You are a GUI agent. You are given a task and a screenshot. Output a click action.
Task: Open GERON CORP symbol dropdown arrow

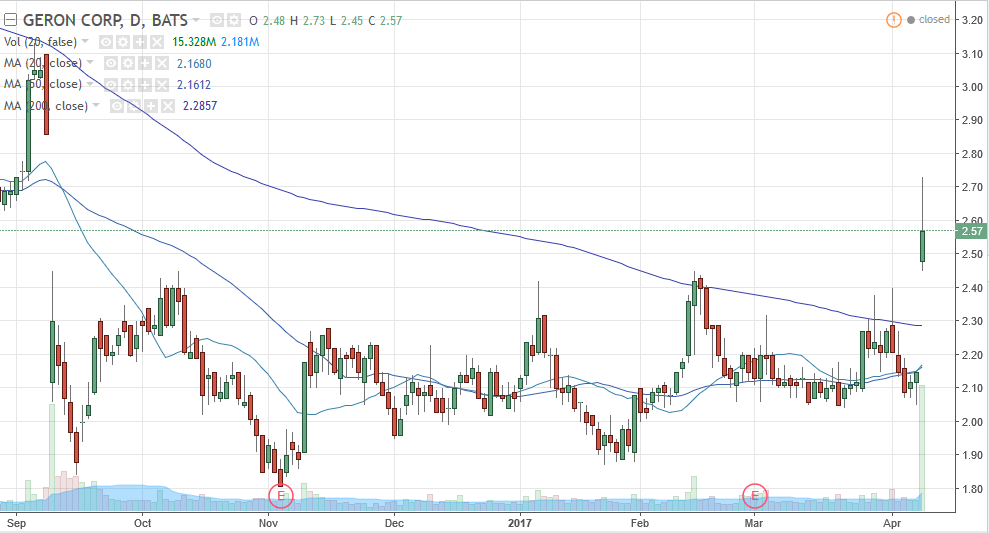pos(196,21)
